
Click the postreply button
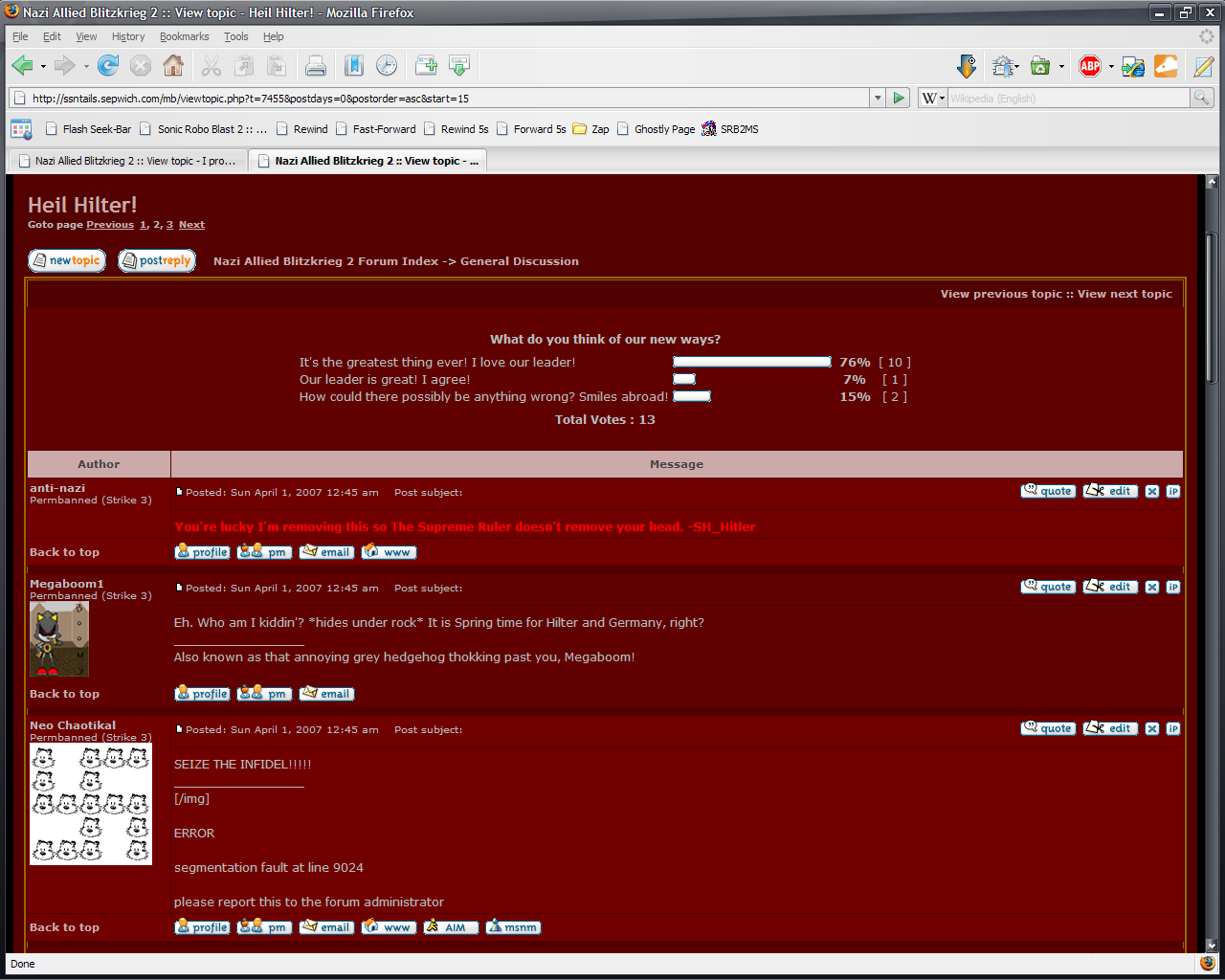(x=157, y=260)
